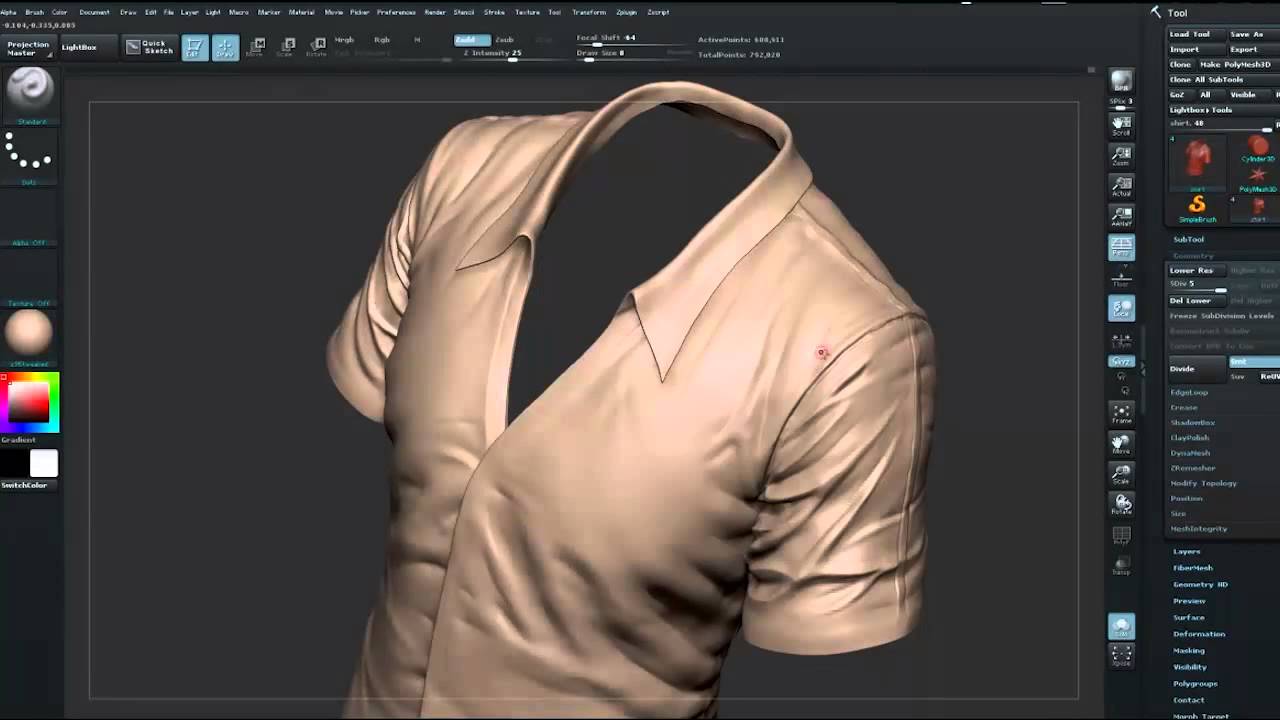Toggle Transp transparency mode

1121,566
